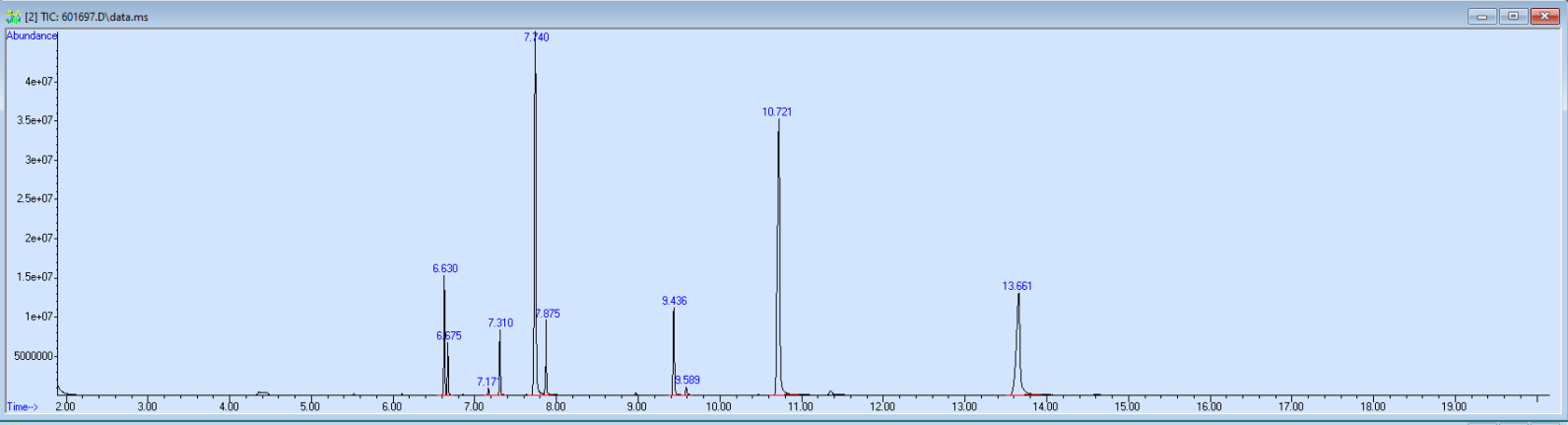Click the 4e+07 abundance tick label
The image size is (1568, 425).
[38, 82]
